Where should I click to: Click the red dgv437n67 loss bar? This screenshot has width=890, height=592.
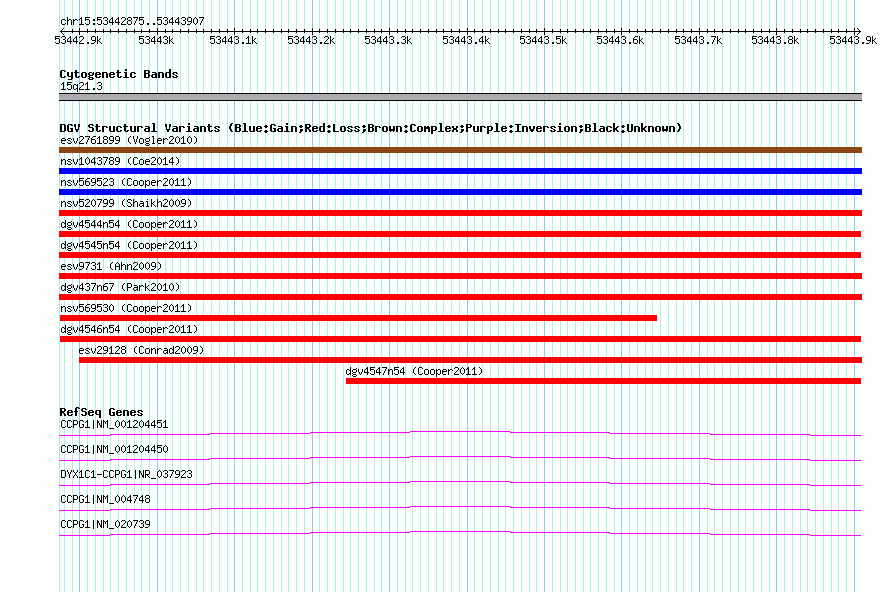pyautogui.click(x=460, y=297)
